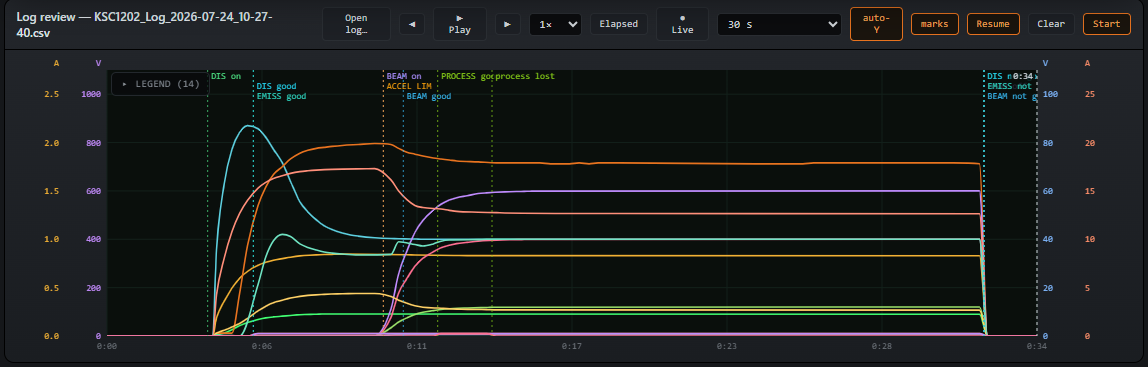Screen dimensions: 1148x367
Task: Click the 0:00 time axis label
Action: 107,345
